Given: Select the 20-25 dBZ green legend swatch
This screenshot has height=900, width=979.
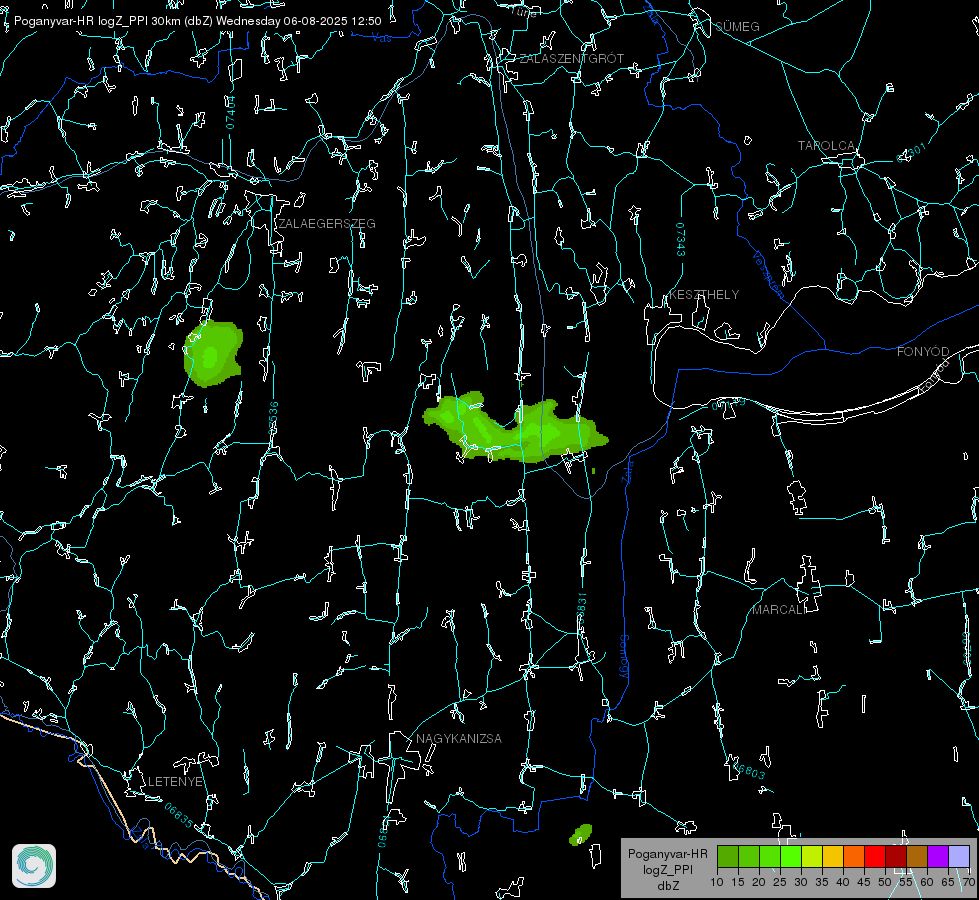Looking at the screenshot, I should click(x=770, y=856).
